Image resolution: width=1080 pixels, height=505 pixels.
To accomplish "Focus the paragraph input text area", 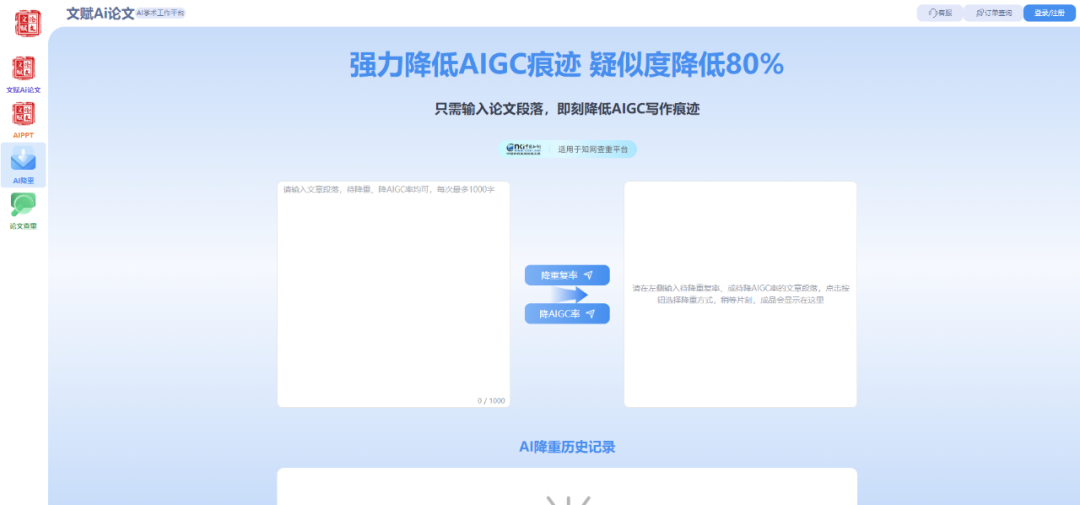I will [393, 294].
